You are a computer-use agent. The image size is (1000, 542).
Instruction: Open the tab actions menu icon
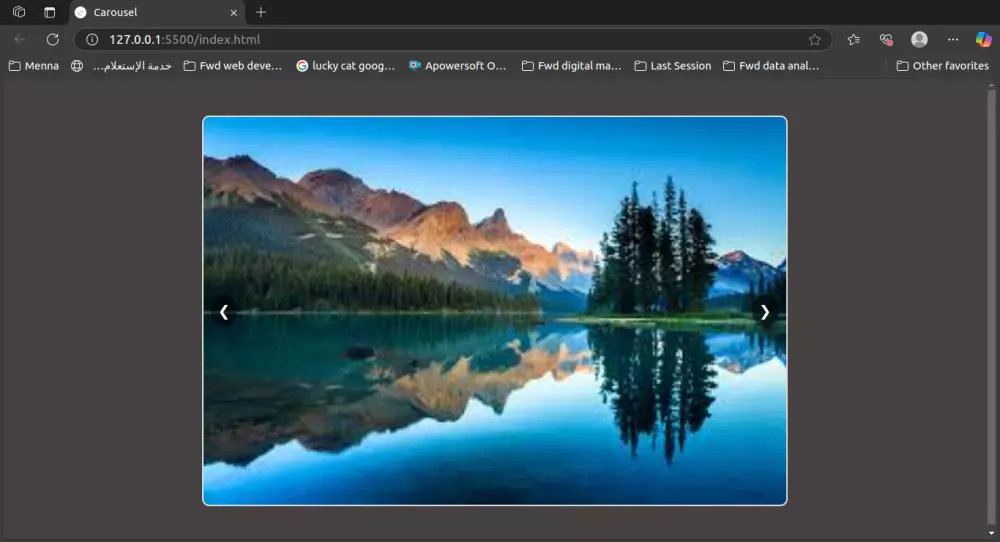[49, 12]
